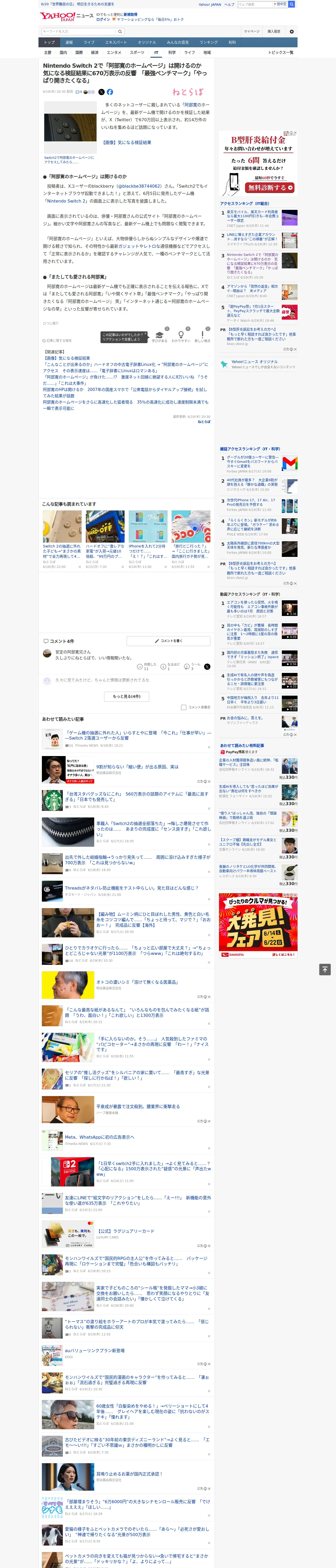Open Meta、WhatsAppに初の広告表示へ article

point(99,1137)
